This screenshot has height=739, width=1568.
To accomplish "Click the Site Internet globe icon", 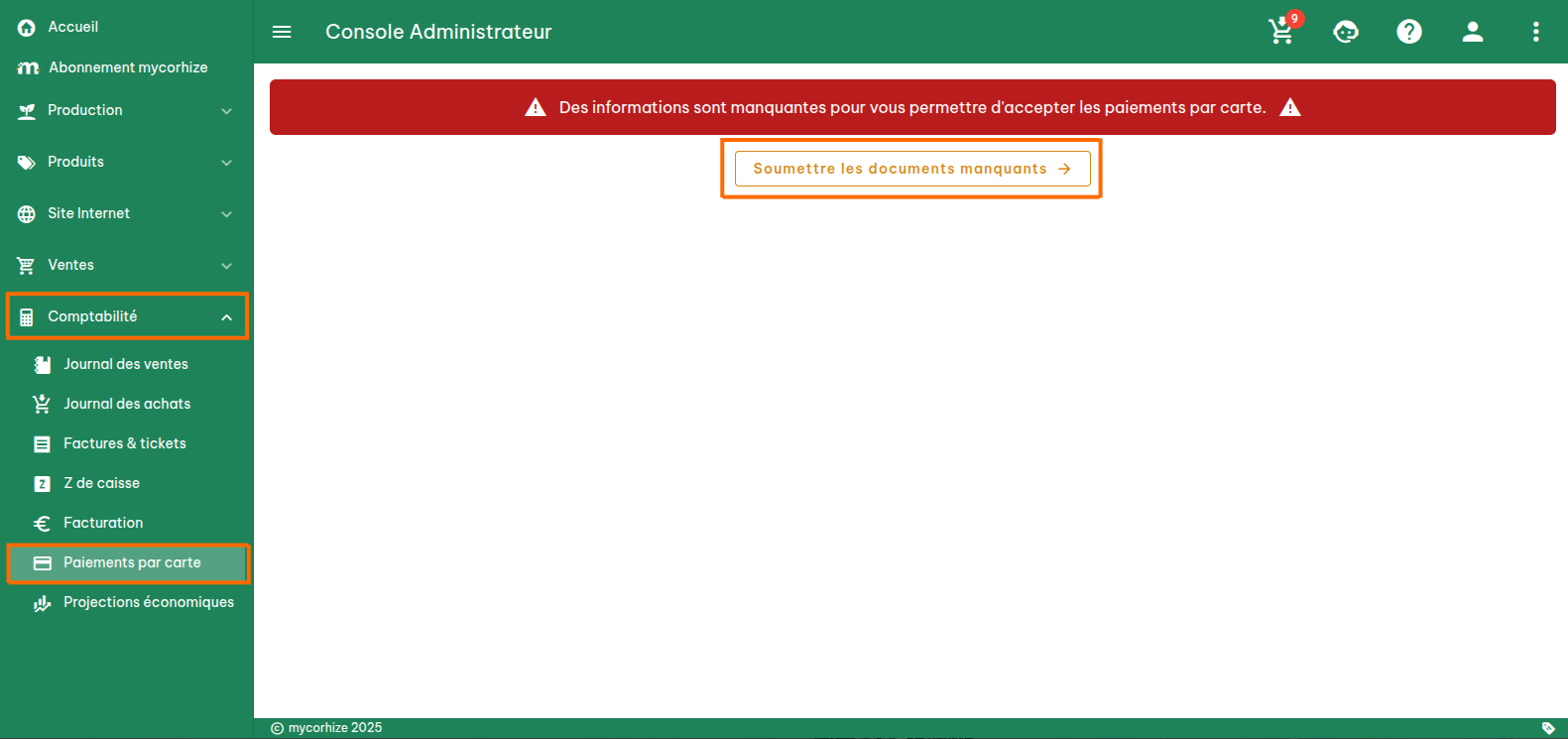I will click(27, 214).
